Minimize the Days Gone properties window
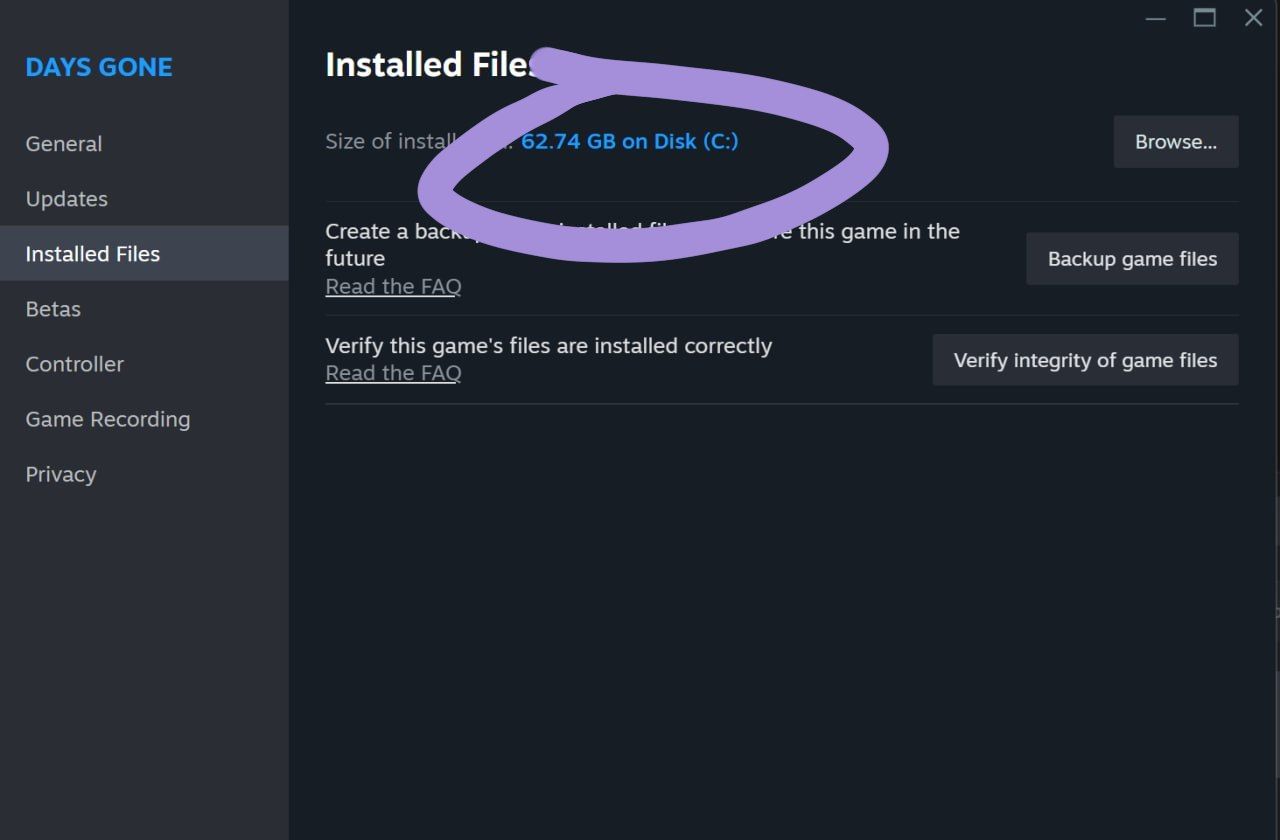The image size is (1280, 840). [1156, 19]
